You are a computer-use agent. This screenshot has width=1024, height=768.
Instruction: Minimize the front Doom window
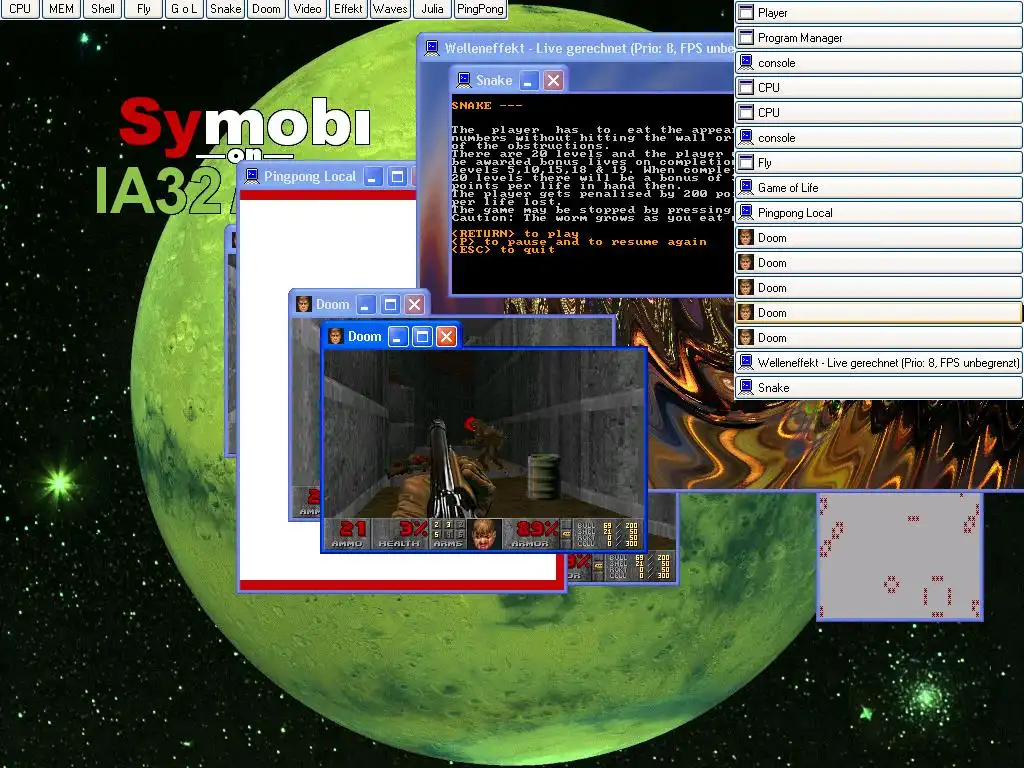click(x=398, y=336)
